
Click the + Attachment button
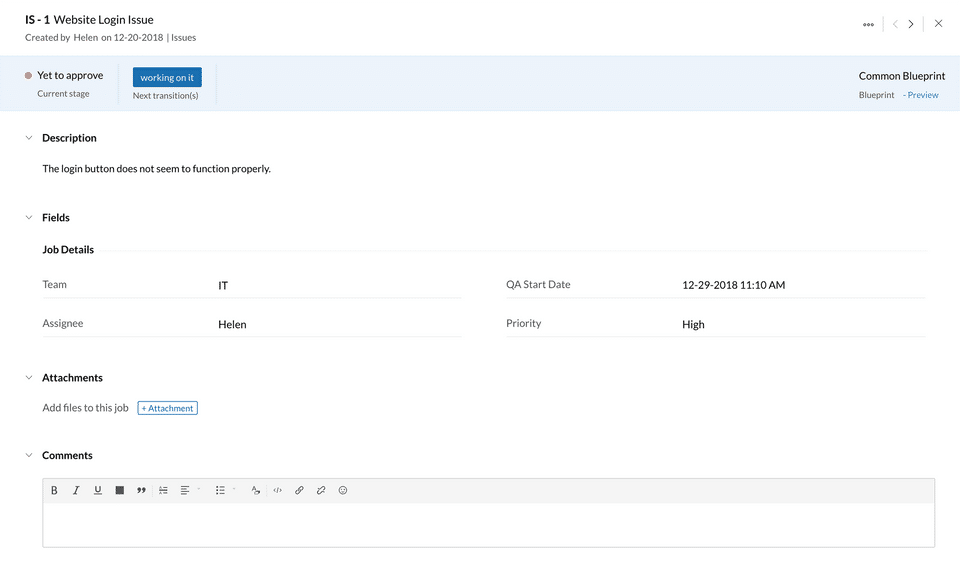point(167,408)
